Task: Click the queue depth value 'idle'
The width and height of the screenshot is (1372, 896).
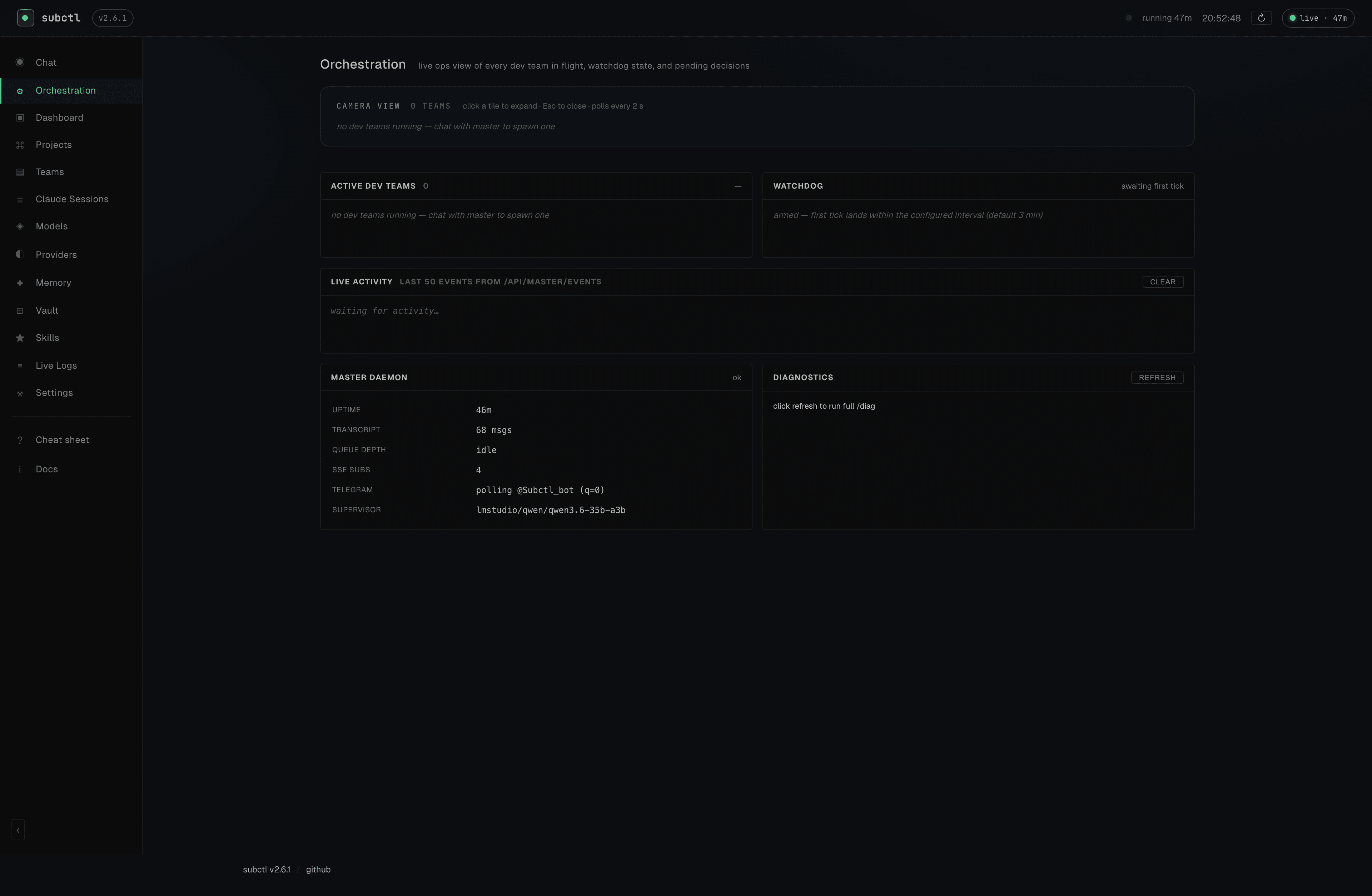Action: tap(486, 450)
